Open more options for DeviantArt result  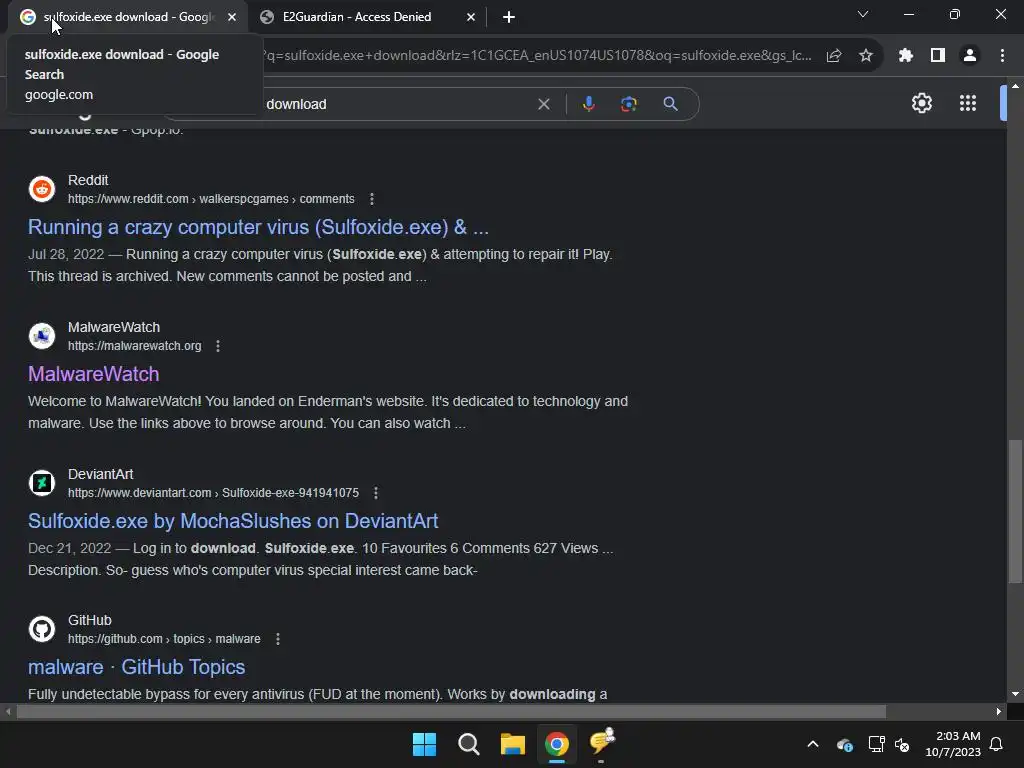[x=376, y=493]
